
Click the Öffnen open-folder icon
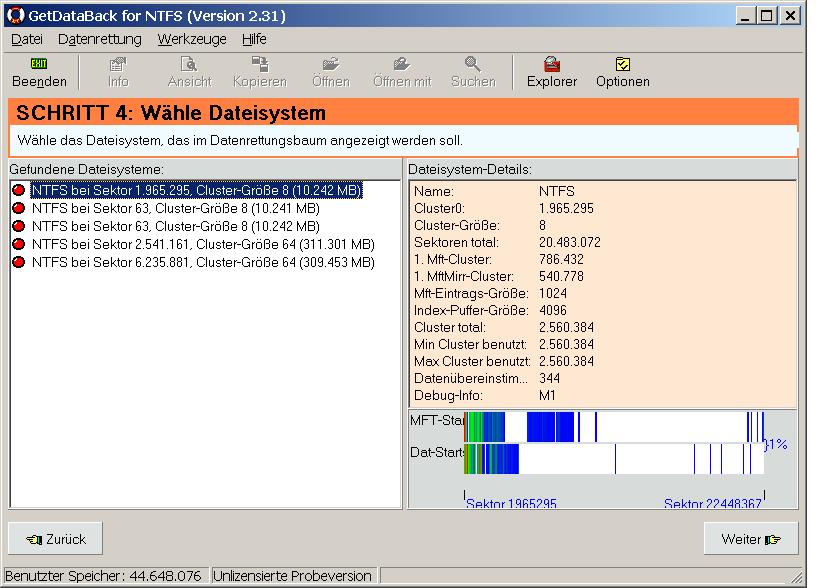[x=331, y=64]
